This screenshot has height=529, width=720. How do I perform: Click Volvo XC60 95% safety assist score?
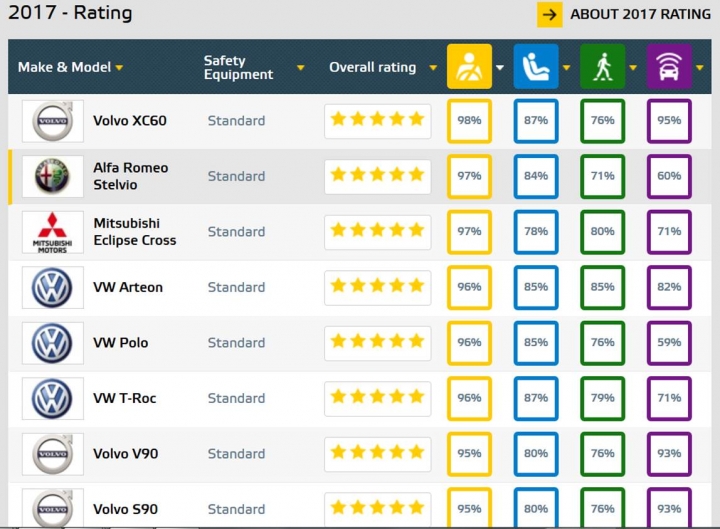pyautogui.click(x=669, y=121)
